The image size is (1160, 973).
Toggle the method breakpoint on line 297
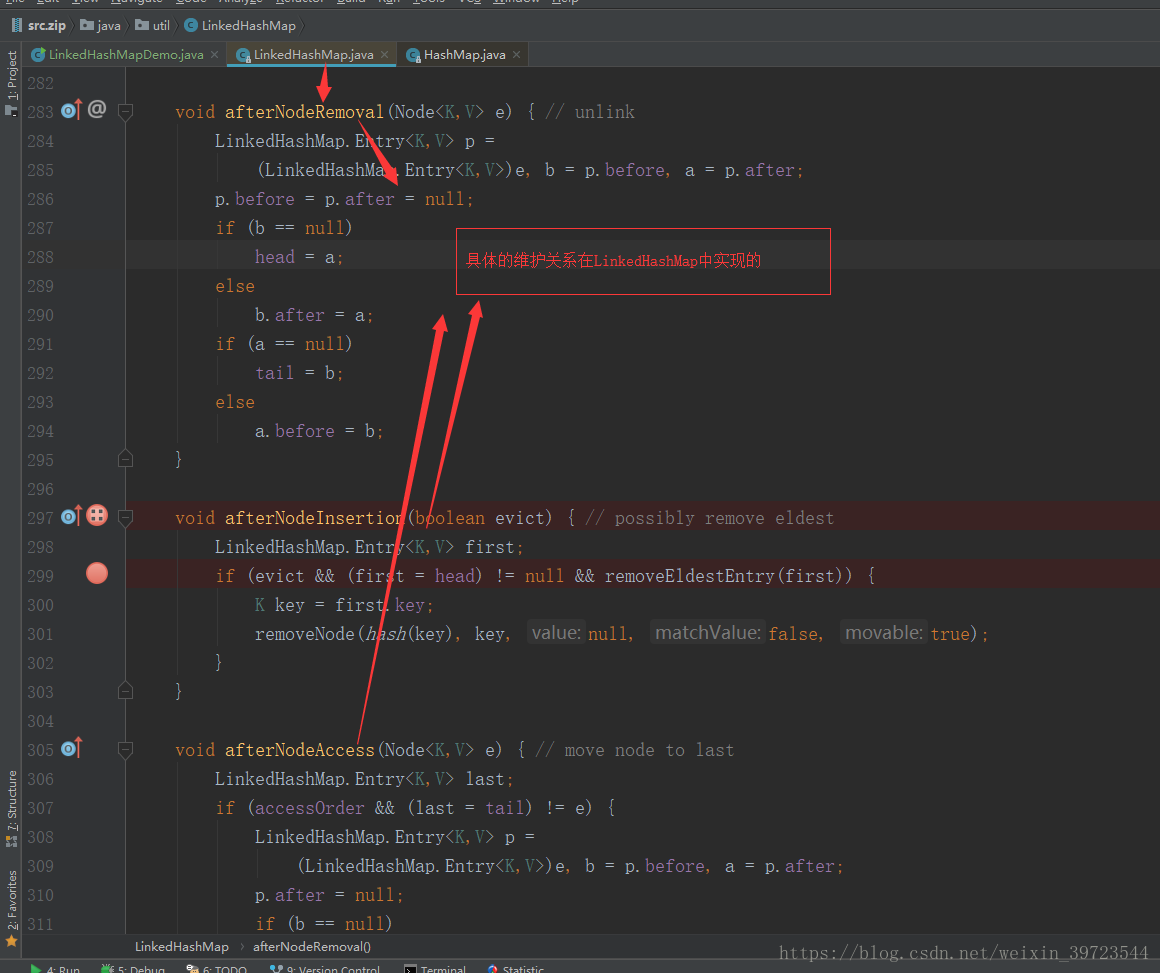click(x=97, y=515)
